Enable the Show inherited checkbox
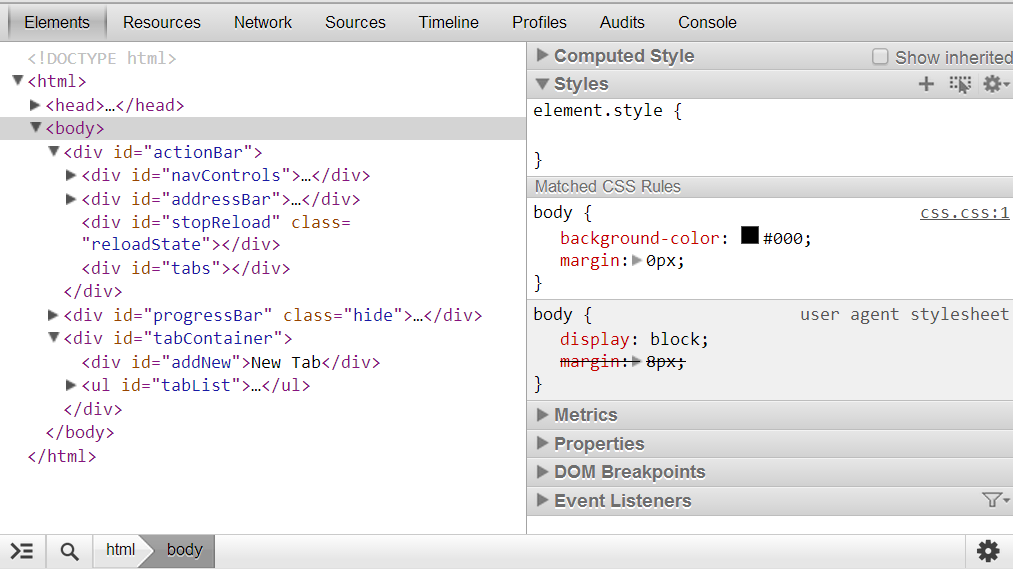Screen dimensions: 1013x569 point(880,57)
